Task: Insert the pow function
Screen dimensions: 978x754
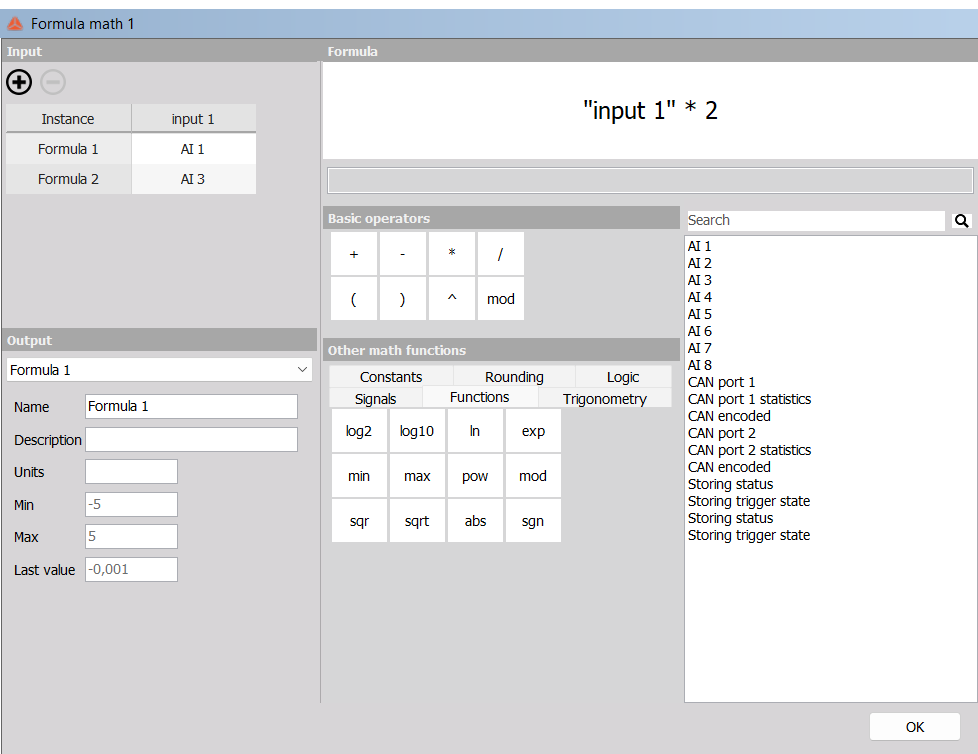Action: tap(475, 476)
